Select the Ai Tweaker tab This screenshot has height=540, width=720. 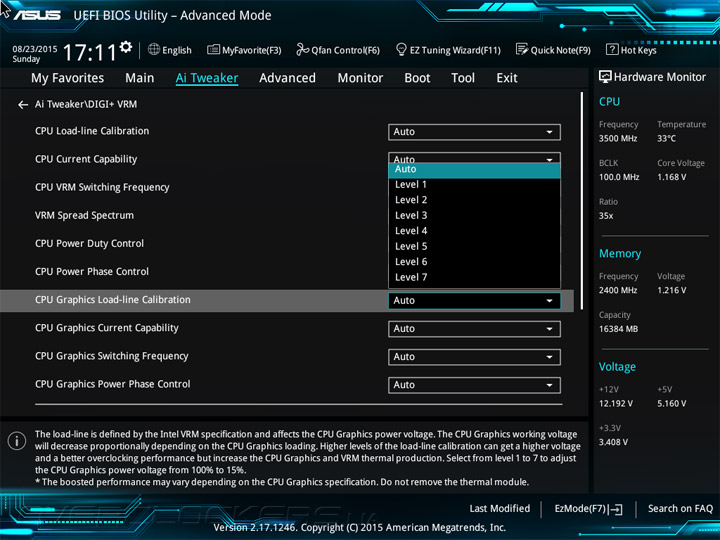click(x=207, y=78)
